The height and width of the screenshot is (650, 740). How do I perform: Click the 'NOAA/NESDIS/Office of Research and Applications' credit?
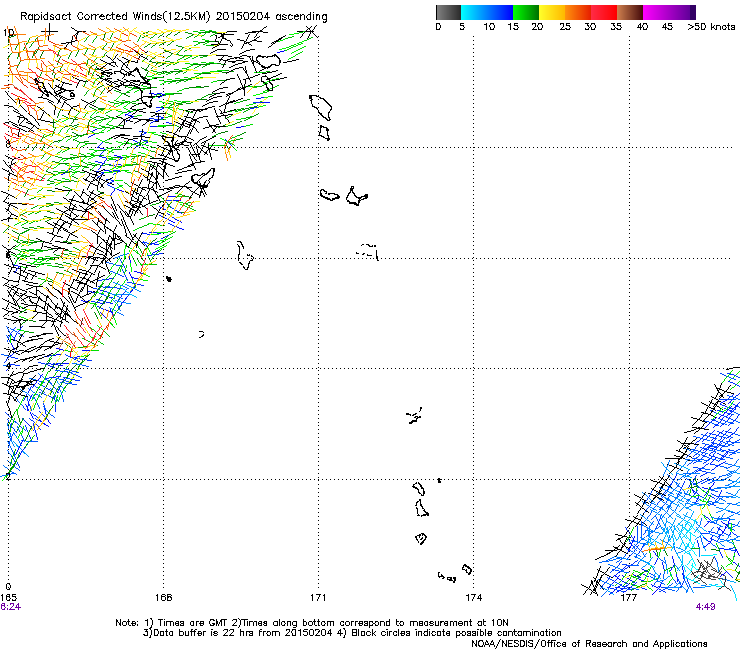click(589, 643)
